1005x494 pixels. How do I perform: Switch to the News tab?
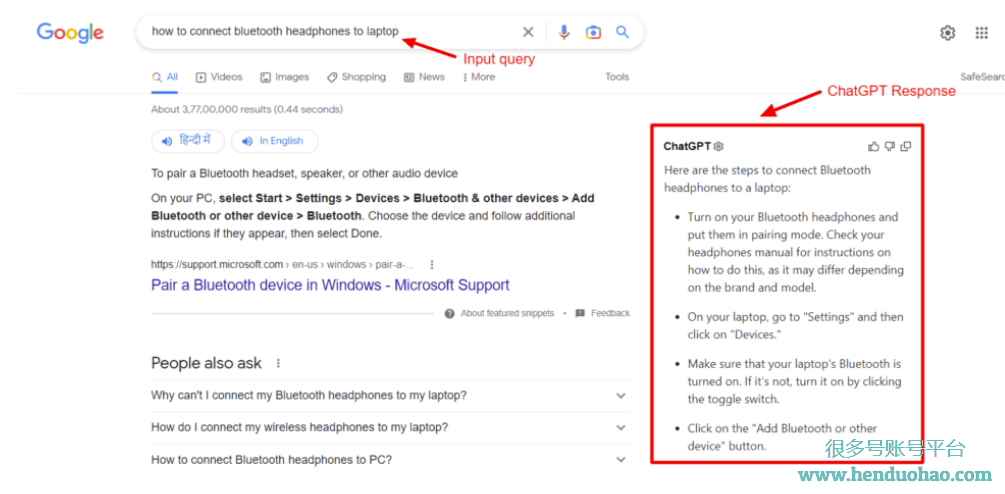coord(424,77)
